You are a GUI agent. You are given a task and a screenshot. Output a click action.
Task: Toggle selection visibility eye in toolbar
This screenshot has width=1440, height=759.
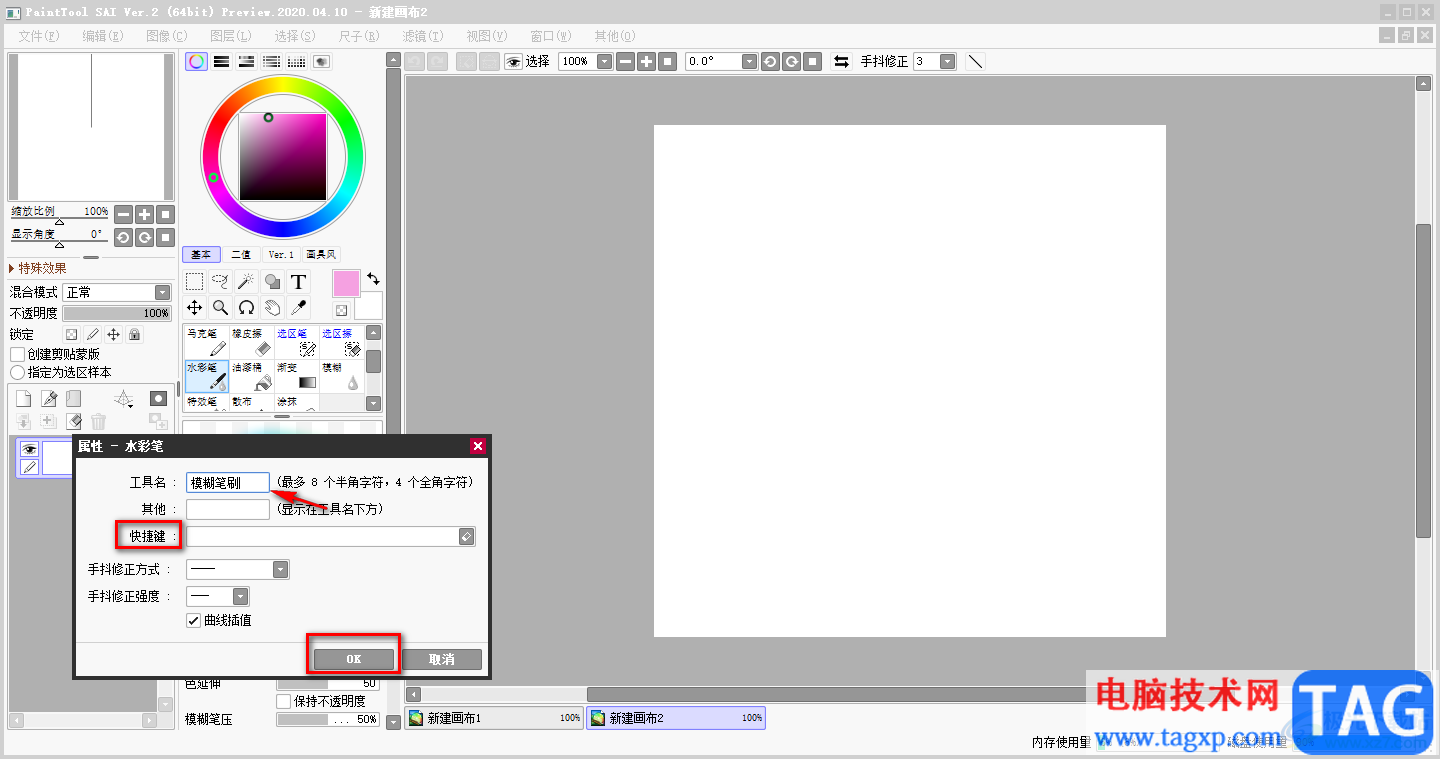click(x=514, y=61)
